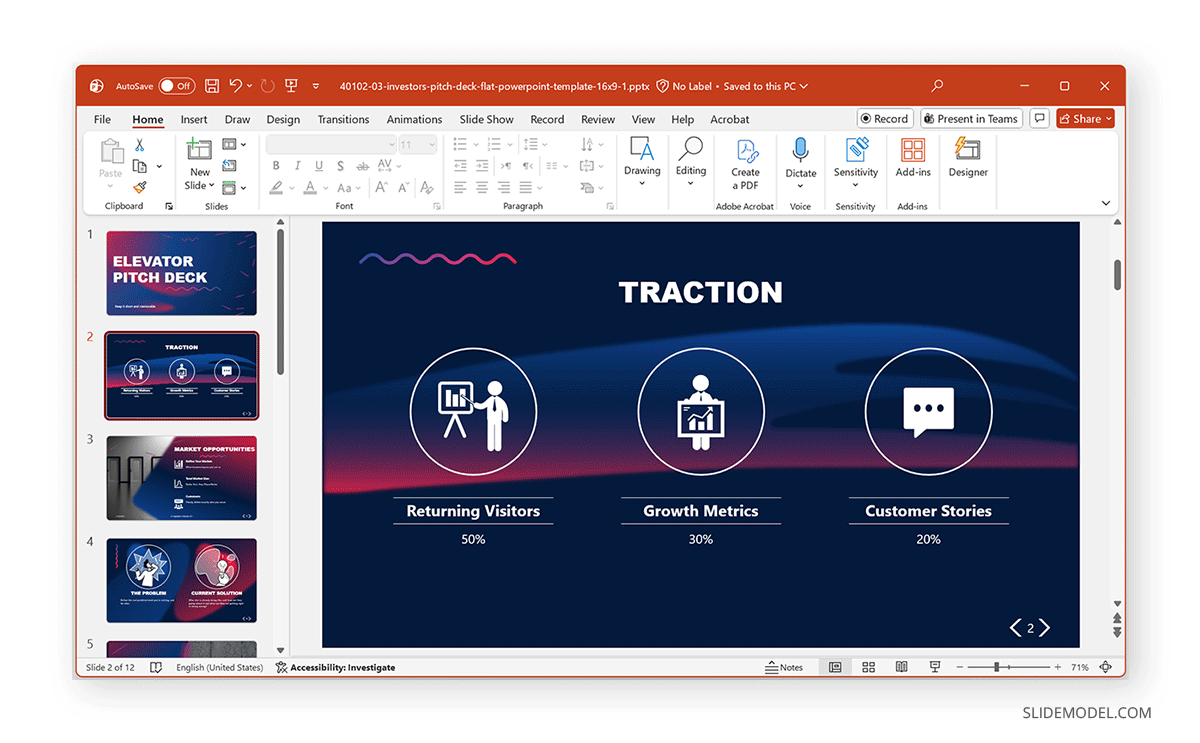1200x743 pixels.
Task: Expand the New Slide dropdown
Action: [x=200, y=185]
